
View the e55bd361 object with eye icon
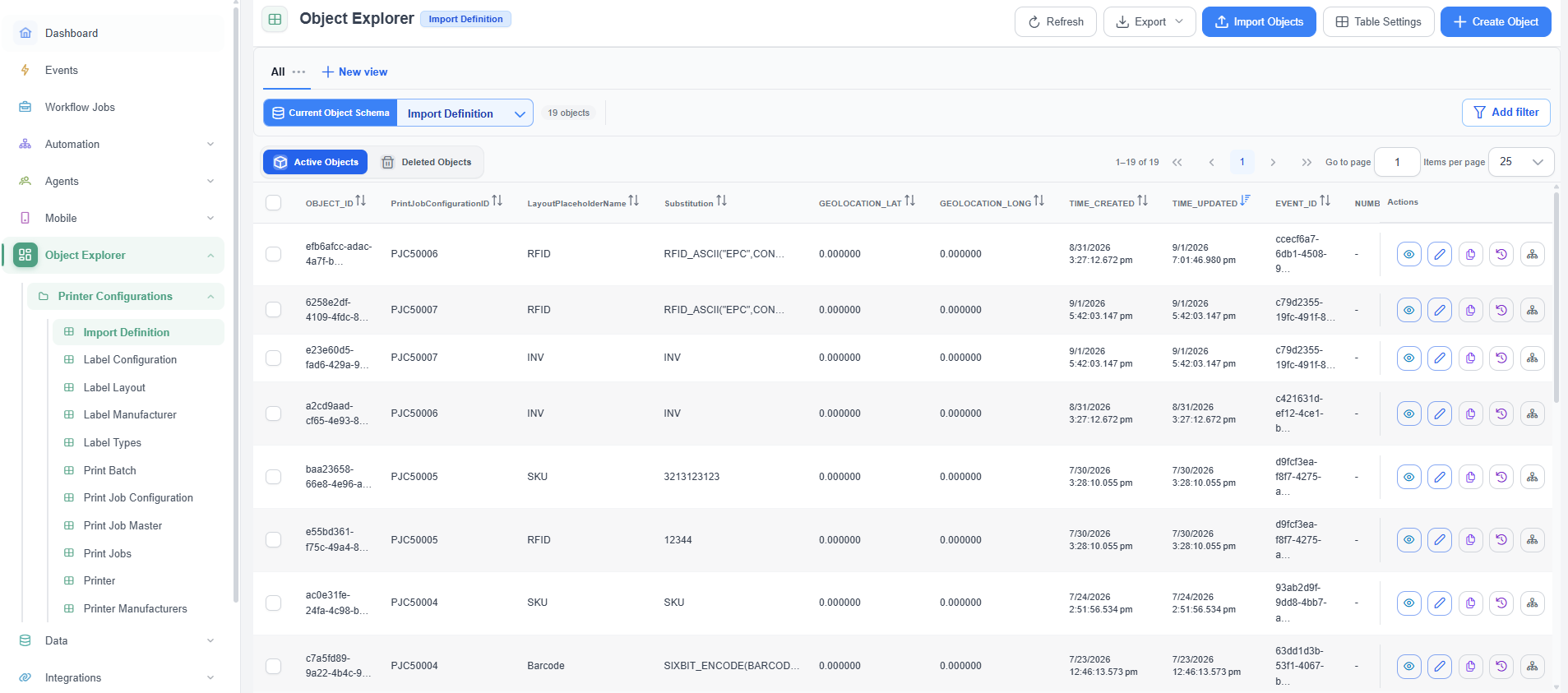pyautogui.click(x=1408, y=540)
